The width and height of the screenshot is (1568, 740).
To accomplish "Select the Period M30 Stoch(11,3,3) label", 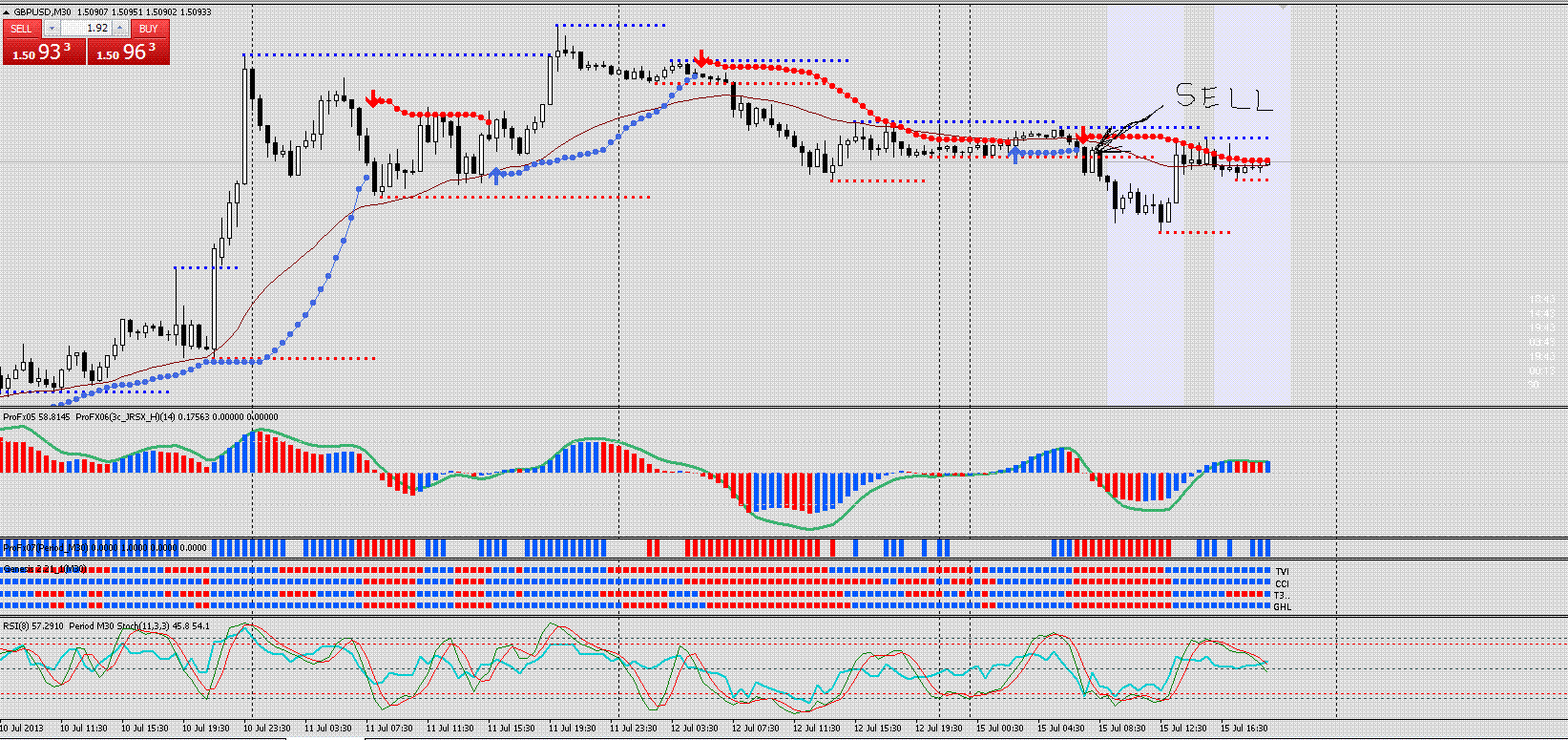I will click(x=119, y=626).
